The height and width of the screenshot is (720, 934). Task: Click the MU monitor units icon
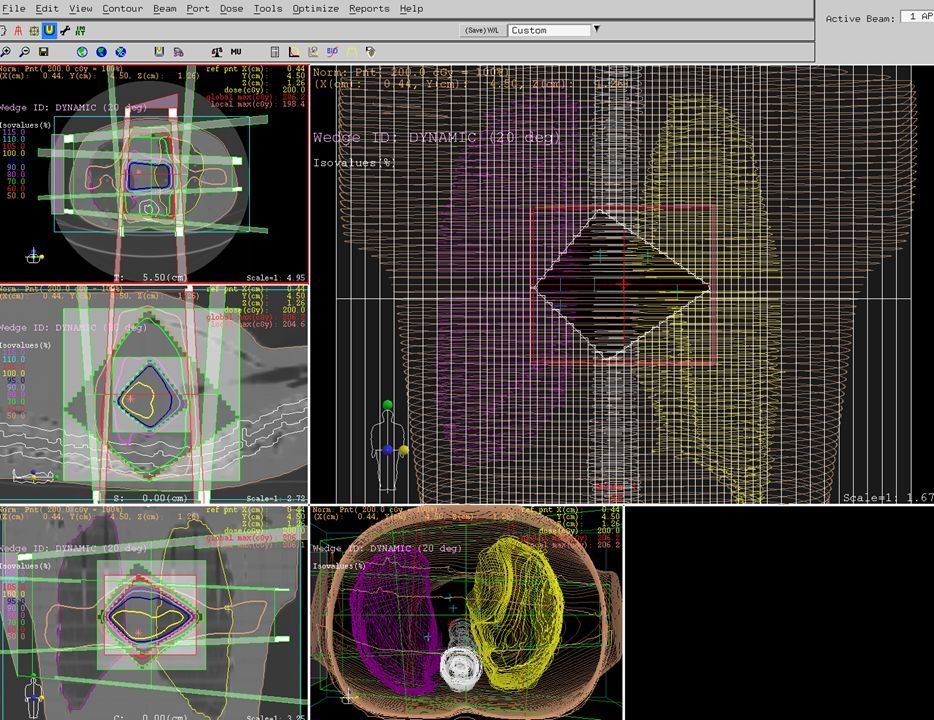[x=236, y=51]
